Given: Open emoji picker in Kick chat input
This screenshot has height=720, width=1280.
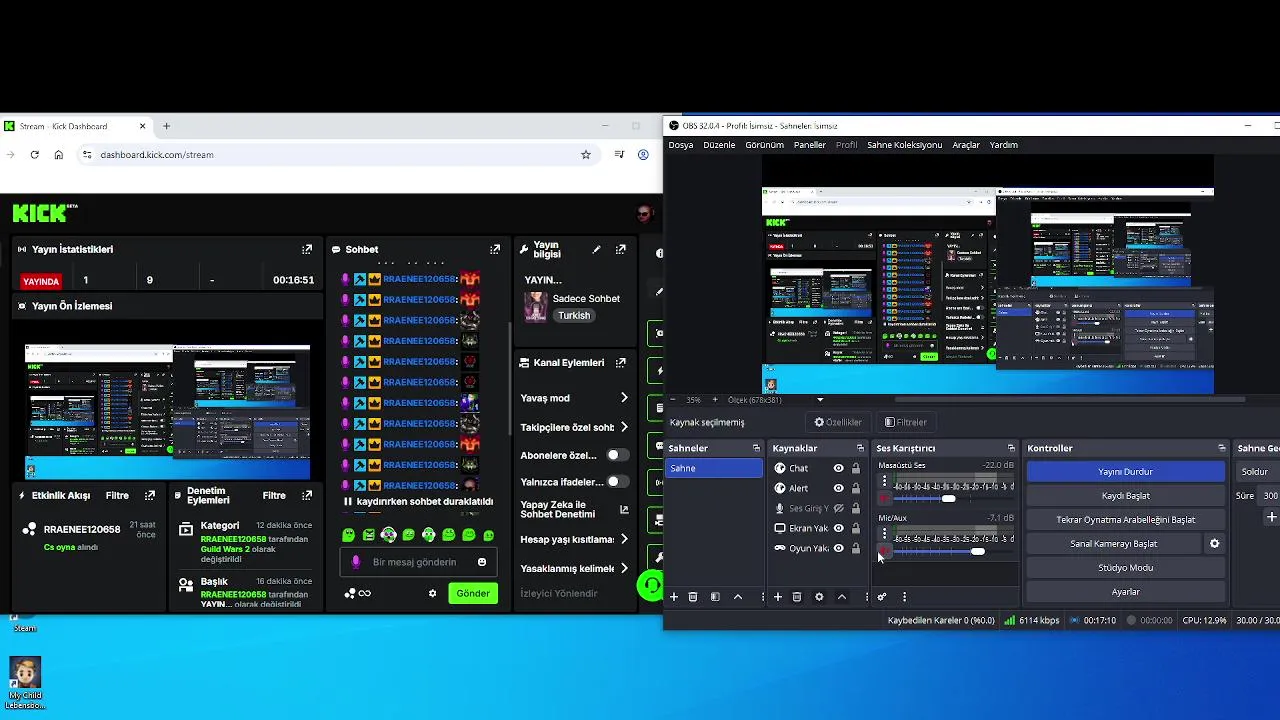Looking at the screenshot, I should 482,562.
